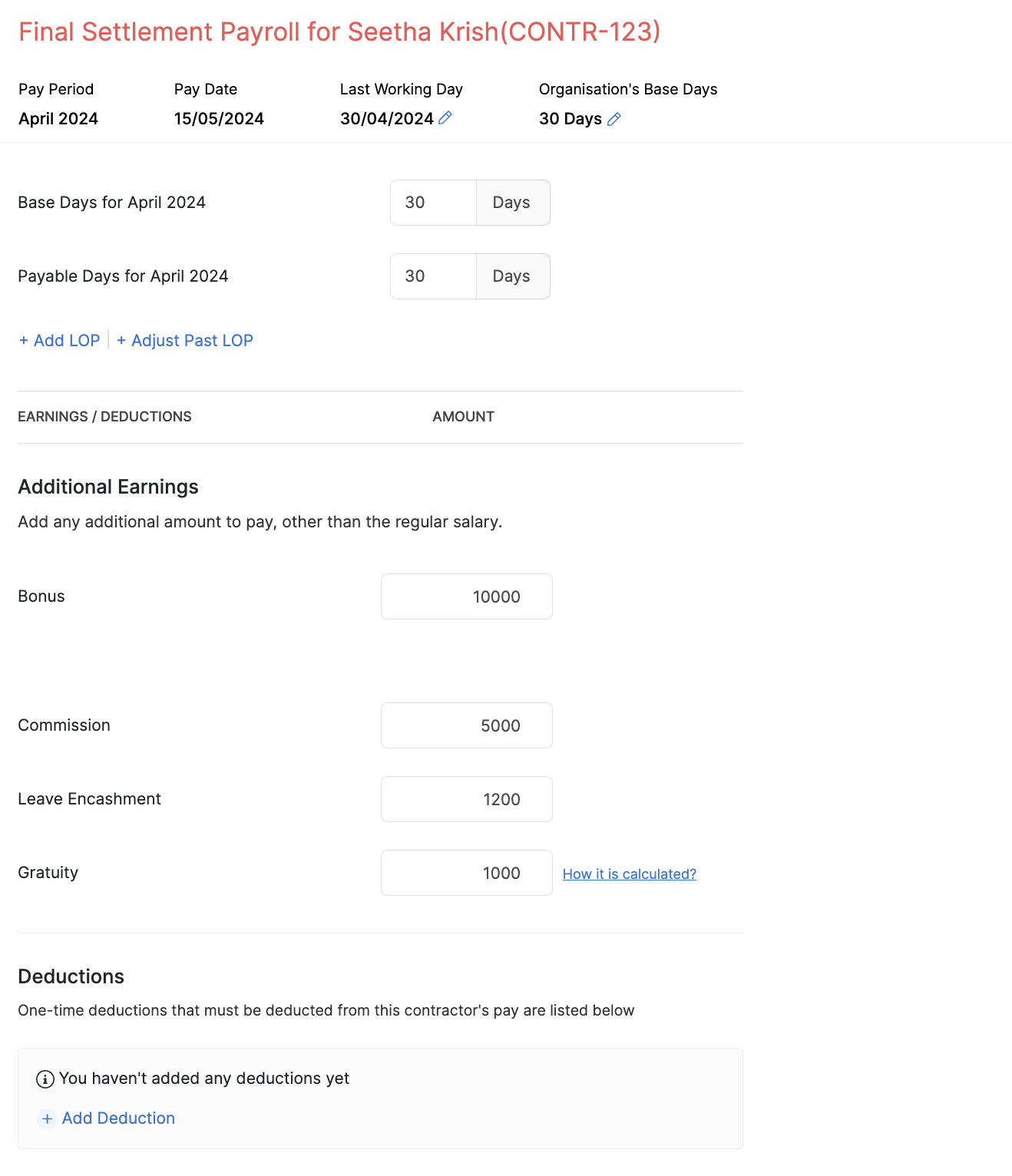Image resolution: width=1012 pixels, height=1176 pixels.
Task: Click the plus icon before Add LOP
Action: coord(24,340)
